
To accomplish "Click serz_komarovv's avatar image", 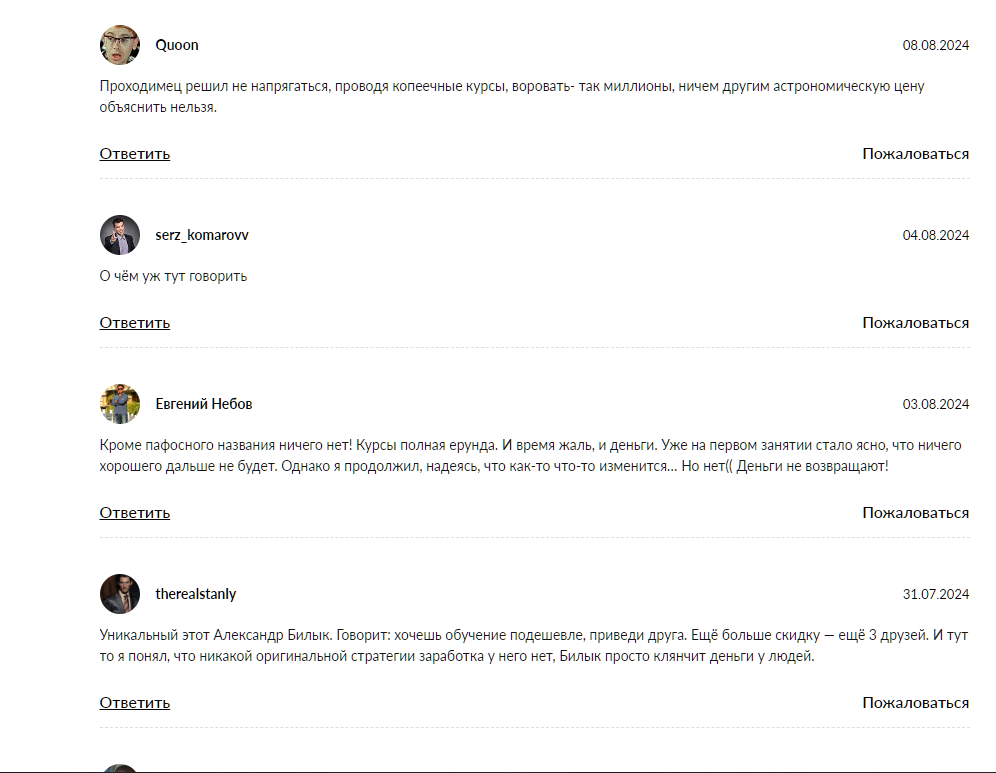I will click(x=120, y=235).
